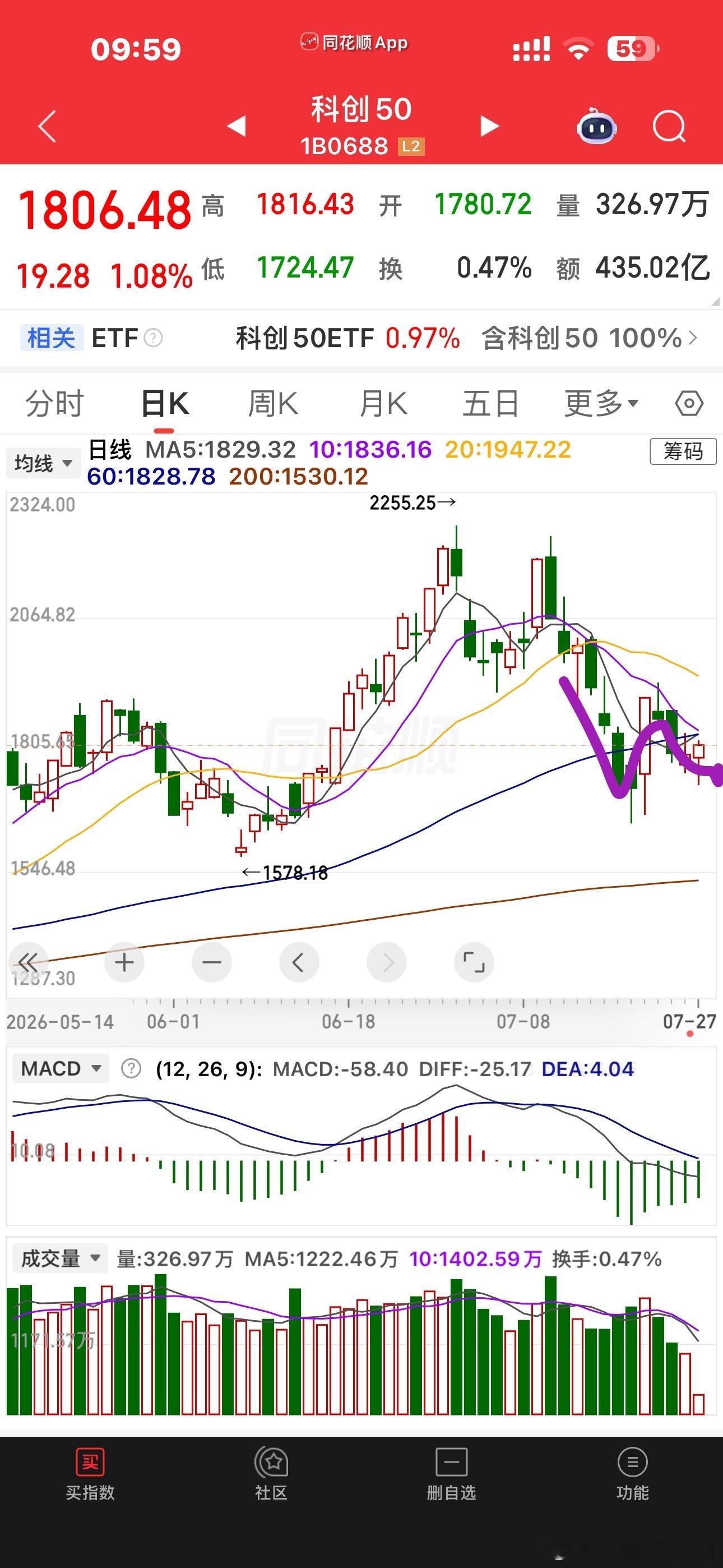Switch to the 周K tab
The width and height of the screenshot is (723, 1568).
click(274, 404)
